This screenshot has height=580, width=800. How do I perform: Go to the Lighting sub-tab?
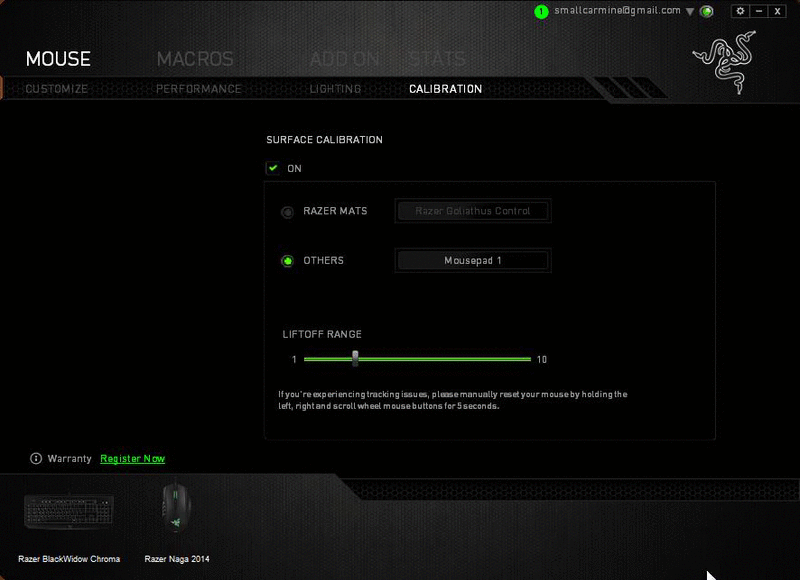[335, 89]
